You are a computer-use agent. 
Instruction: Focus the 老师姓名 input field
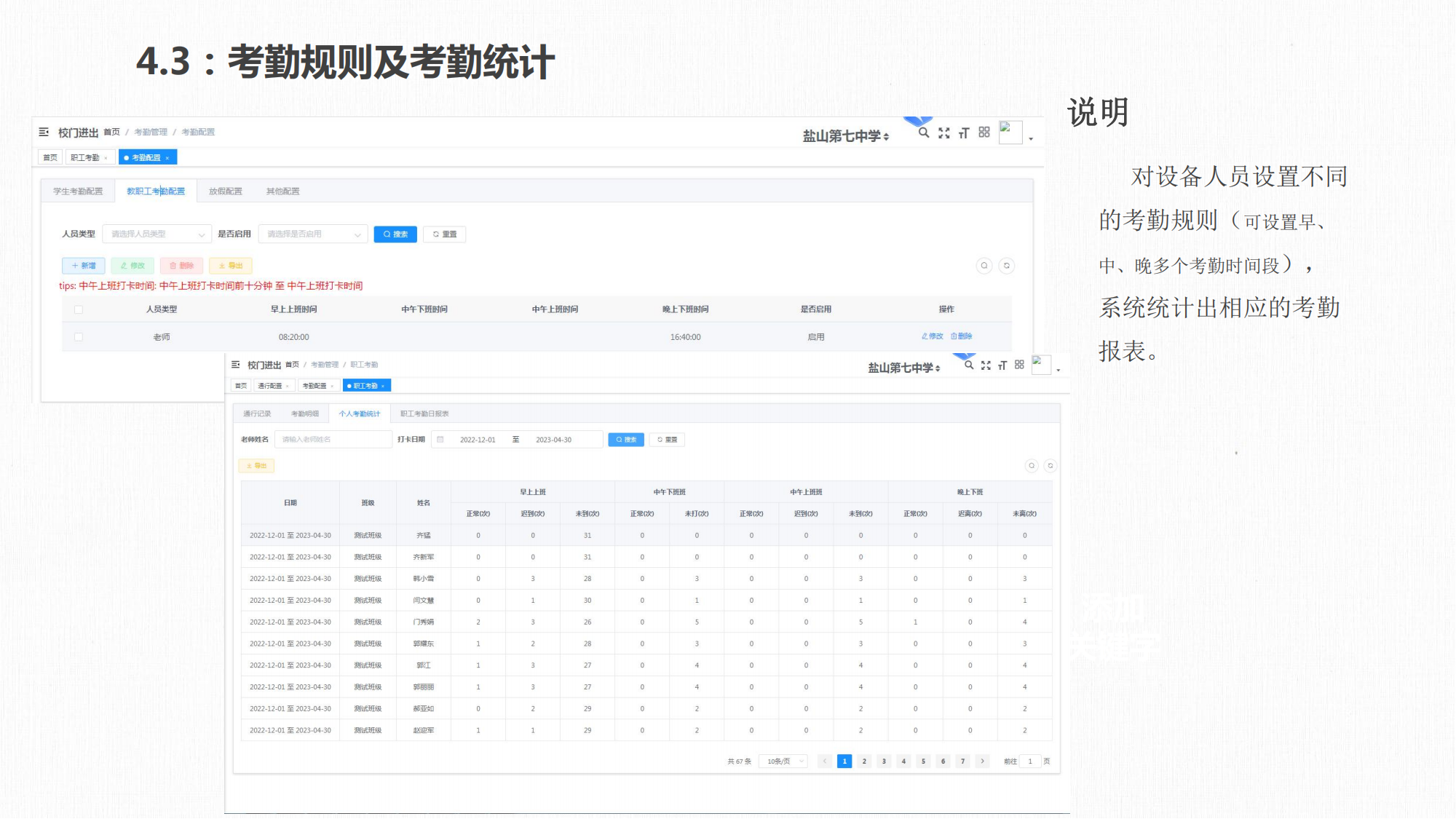333,440
